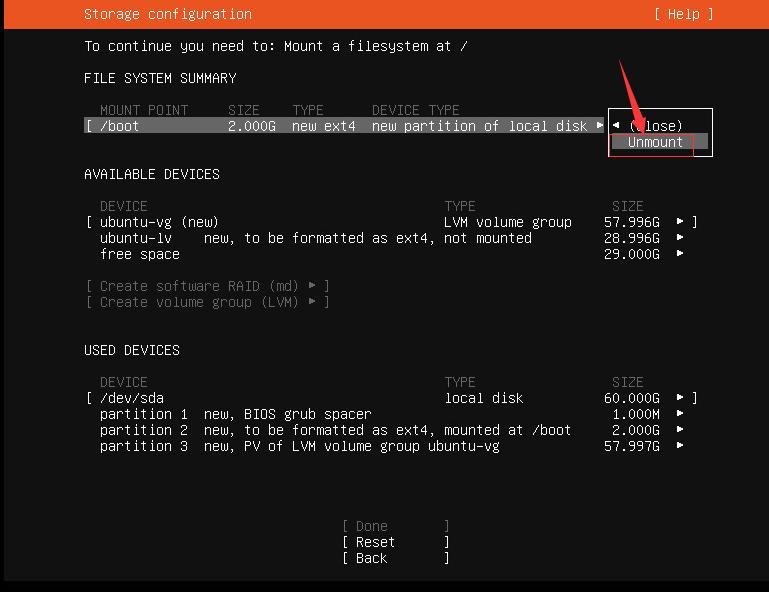
Task: Expand arrow for the ubuntu-vg volume group
Action: pos(680,222)
